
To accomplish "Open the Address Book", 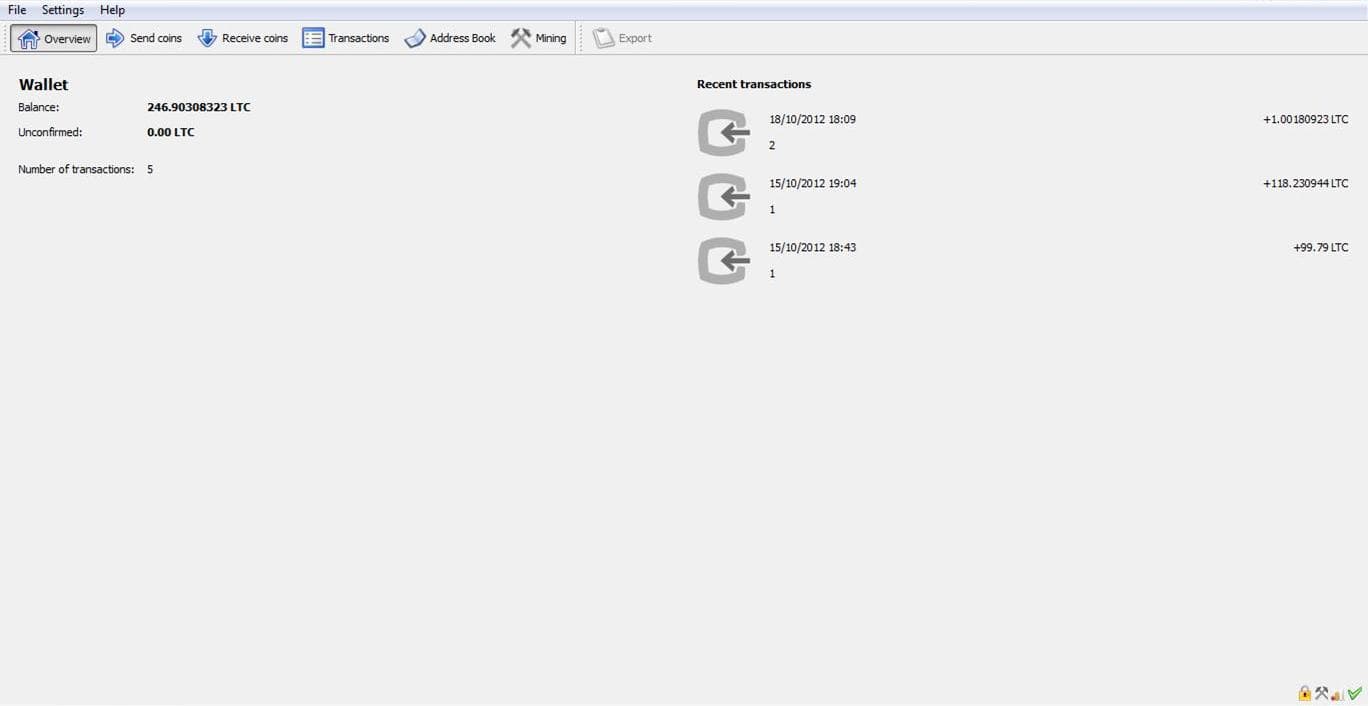I will [x=450, y=38].
